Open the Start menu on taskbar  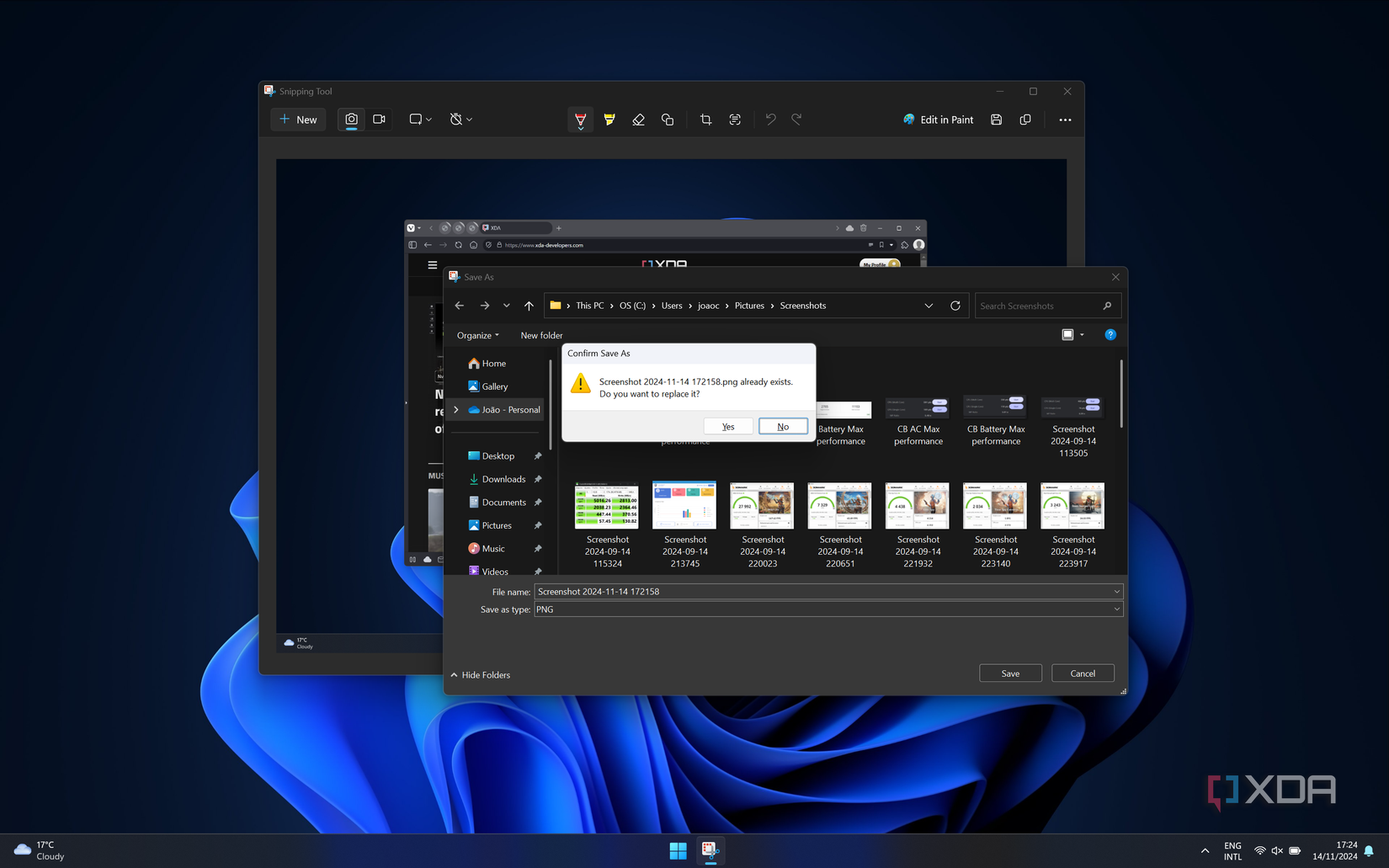pyautogui.click(x=678, y=850)
